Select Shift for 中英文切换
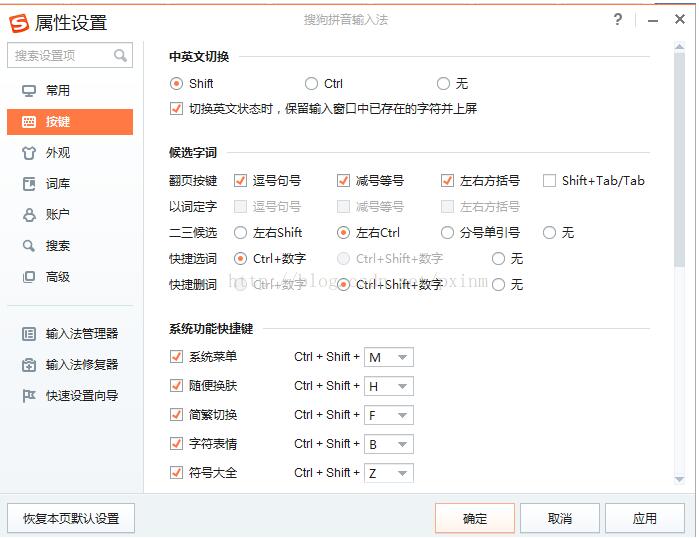Screen dimensions: 699x538 click(x=177, y=83)
